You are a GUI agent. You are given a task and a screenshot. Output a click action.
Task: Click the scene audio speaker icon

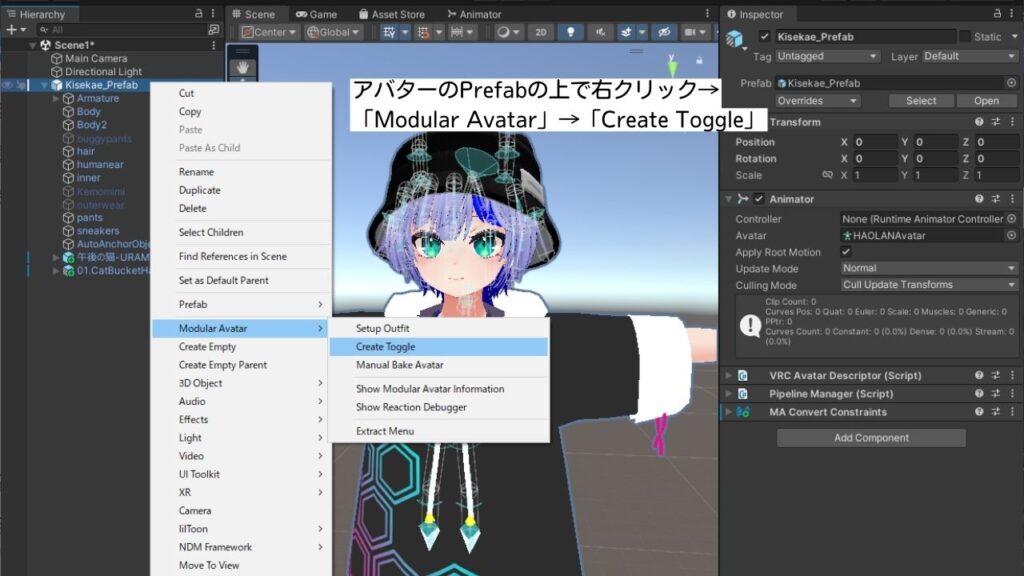601,31
